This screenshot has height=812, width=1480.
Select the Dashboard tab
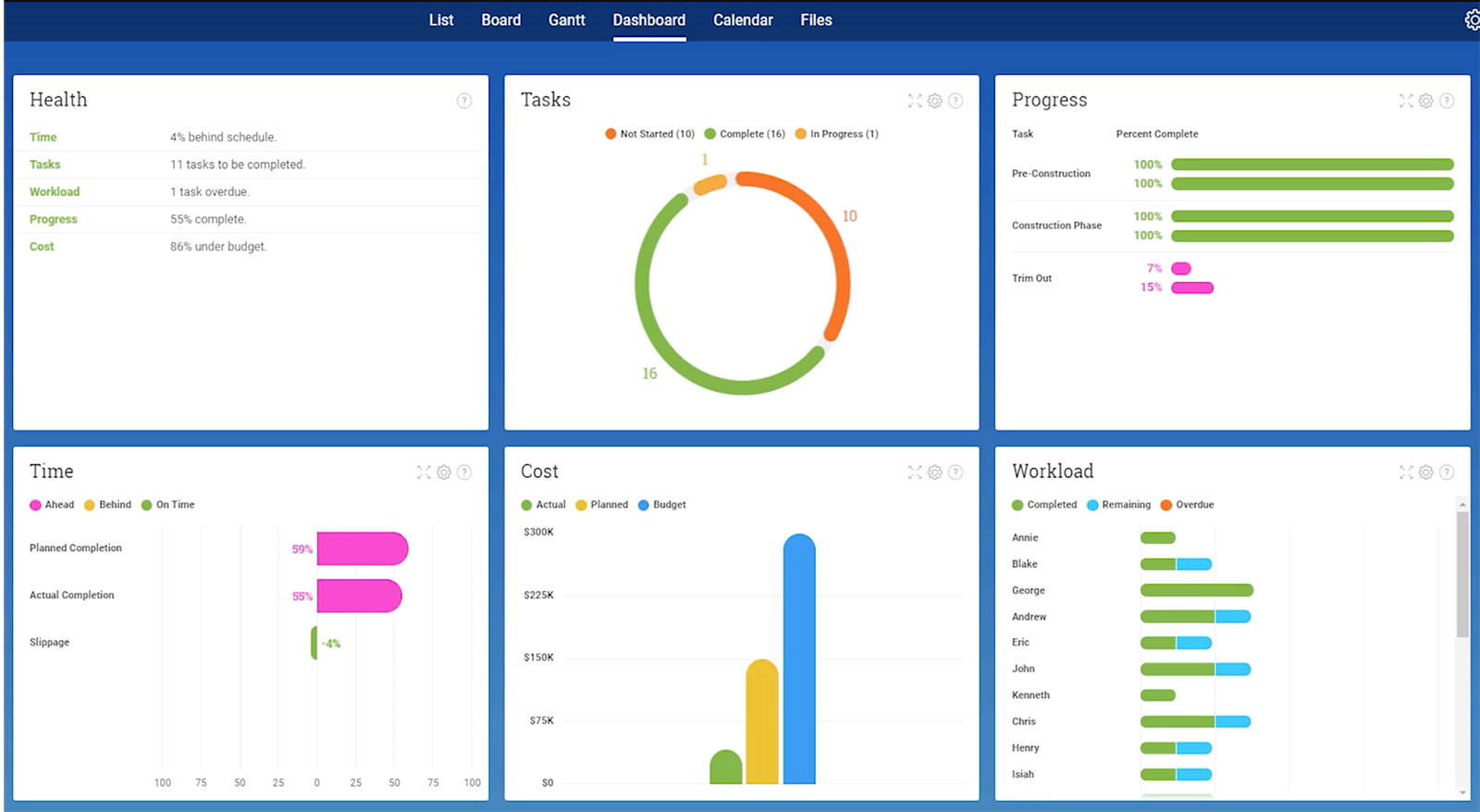(648, 19)
